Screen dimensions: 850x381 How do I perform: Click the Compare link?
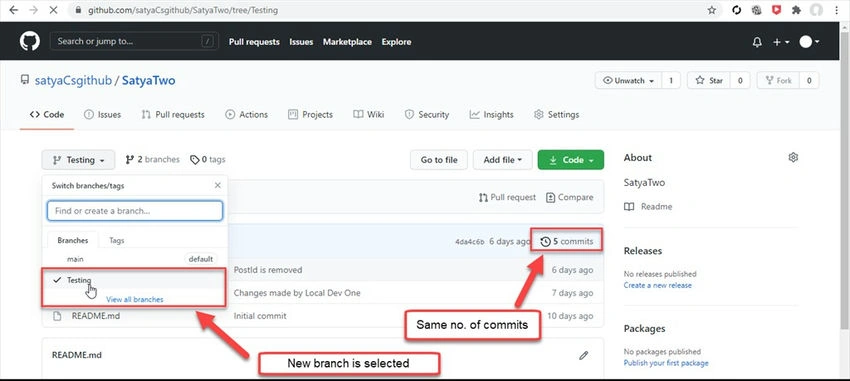(569, 197)
